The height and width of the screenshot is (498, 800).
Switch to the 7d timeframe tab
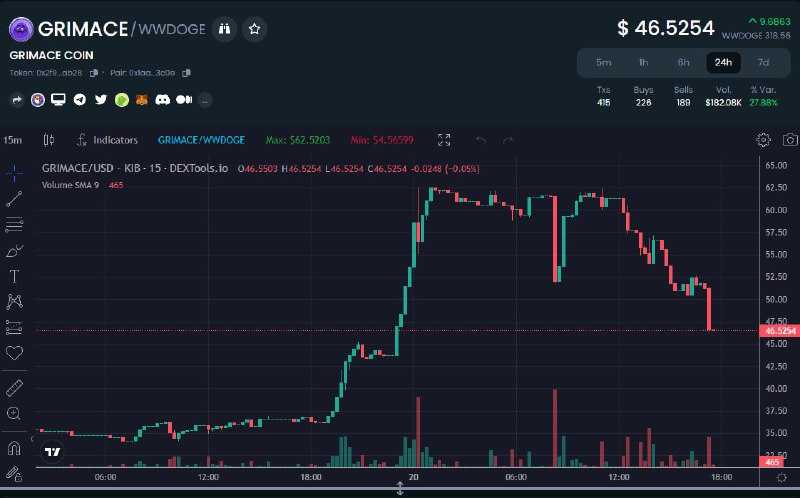coord(763,62)
